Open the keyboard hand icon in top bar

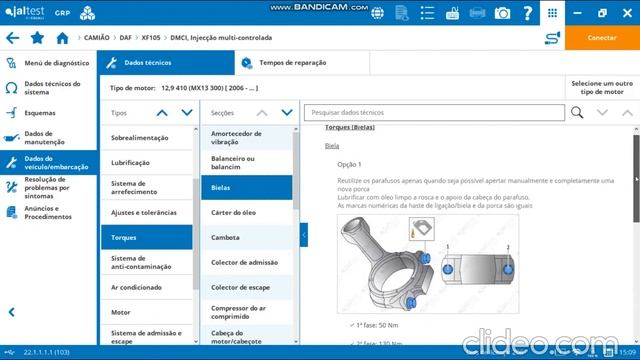452,13
